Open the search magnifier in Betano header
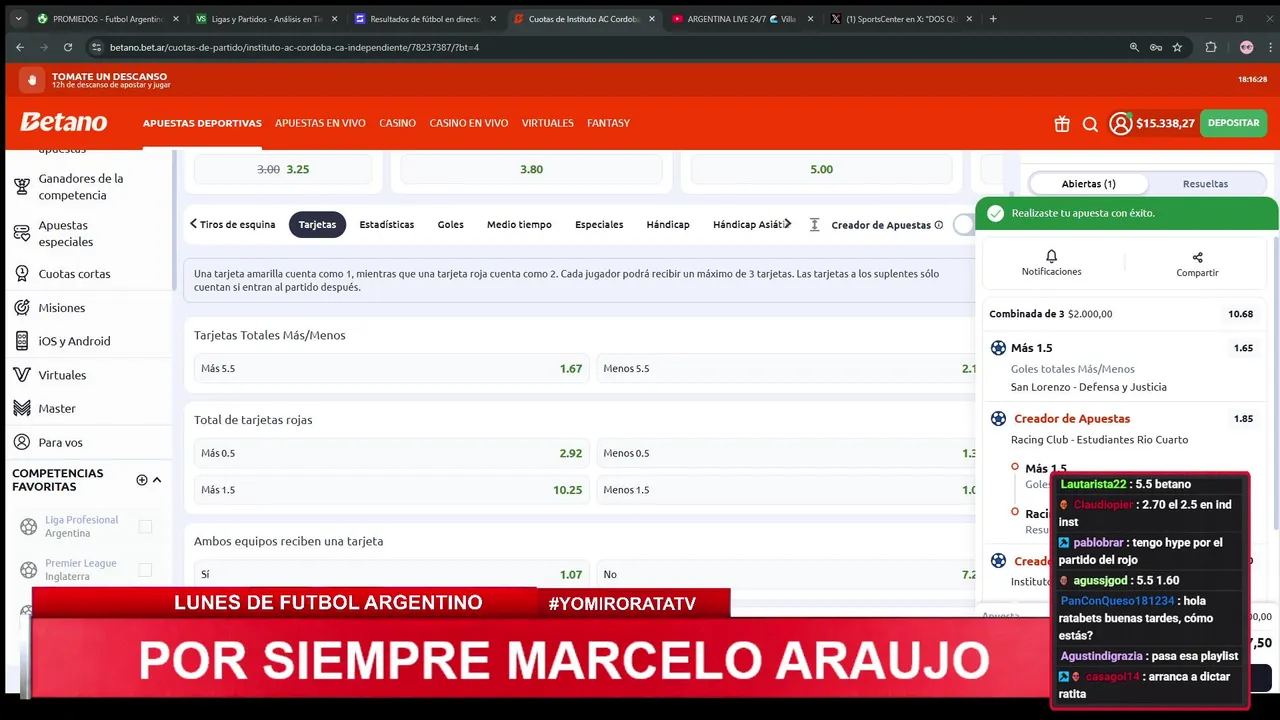 [x=1090, y=124]
